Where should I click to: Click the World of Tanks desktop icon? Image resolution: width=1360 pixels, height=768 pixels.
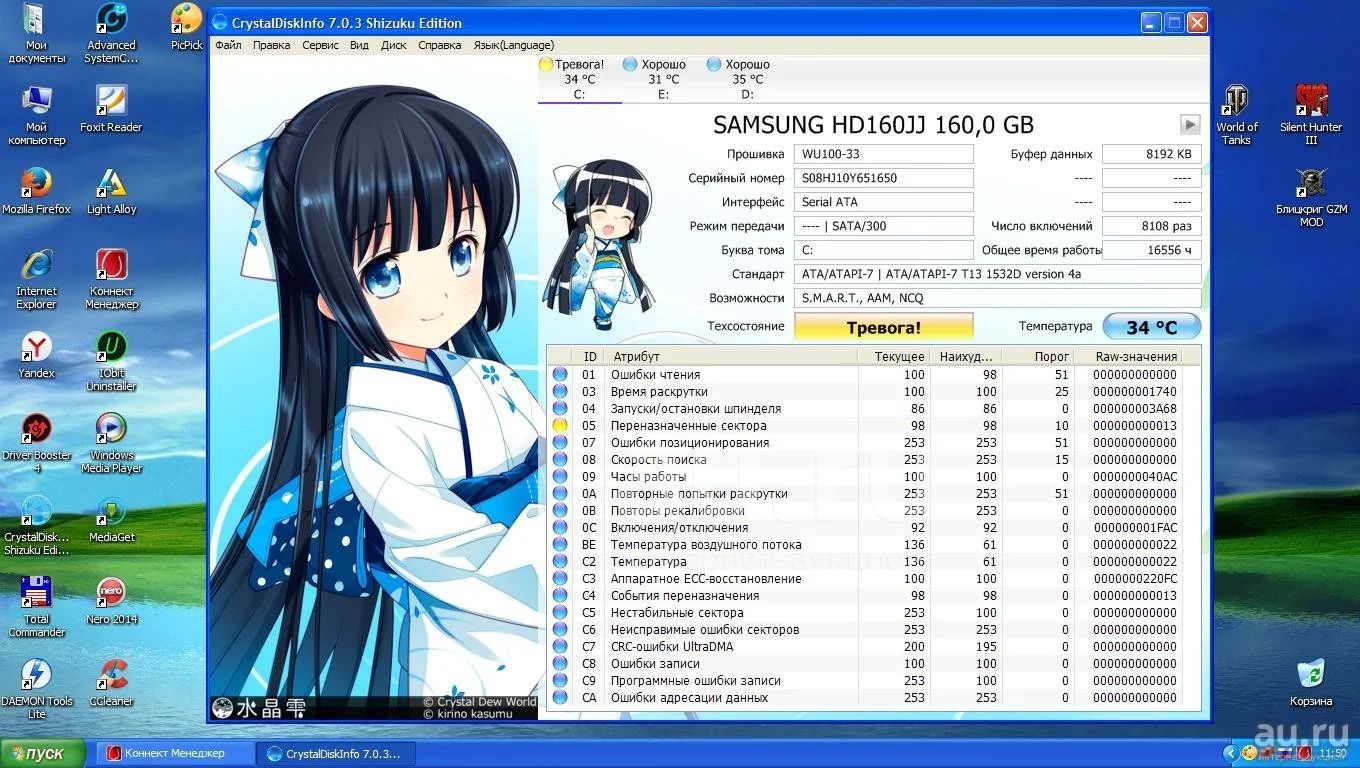(x=1236, y=116)
